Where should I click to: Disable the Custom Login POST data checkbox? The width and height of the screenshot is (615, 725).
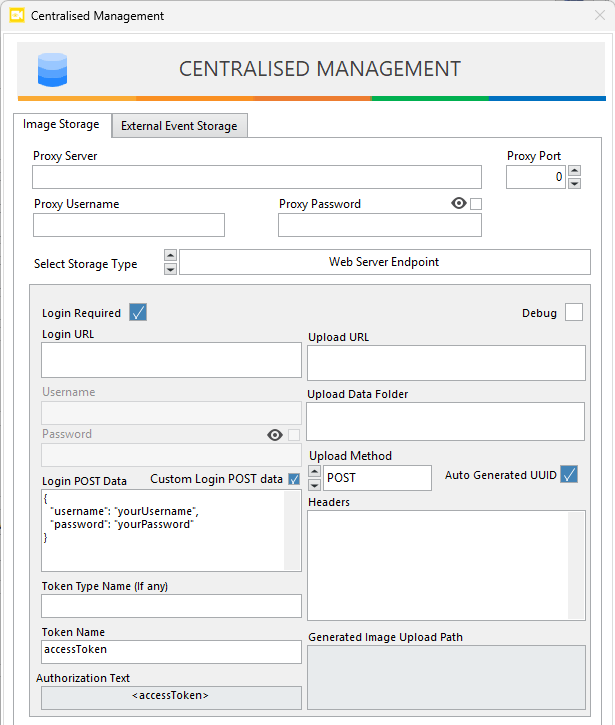click(293, 479)
